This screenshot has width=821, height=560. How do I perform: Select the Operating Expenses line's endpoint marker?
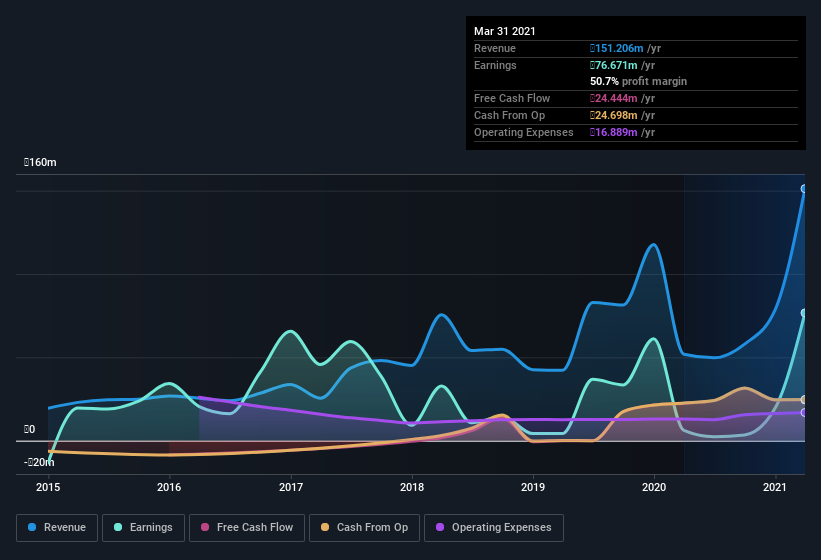coord(804,412)
